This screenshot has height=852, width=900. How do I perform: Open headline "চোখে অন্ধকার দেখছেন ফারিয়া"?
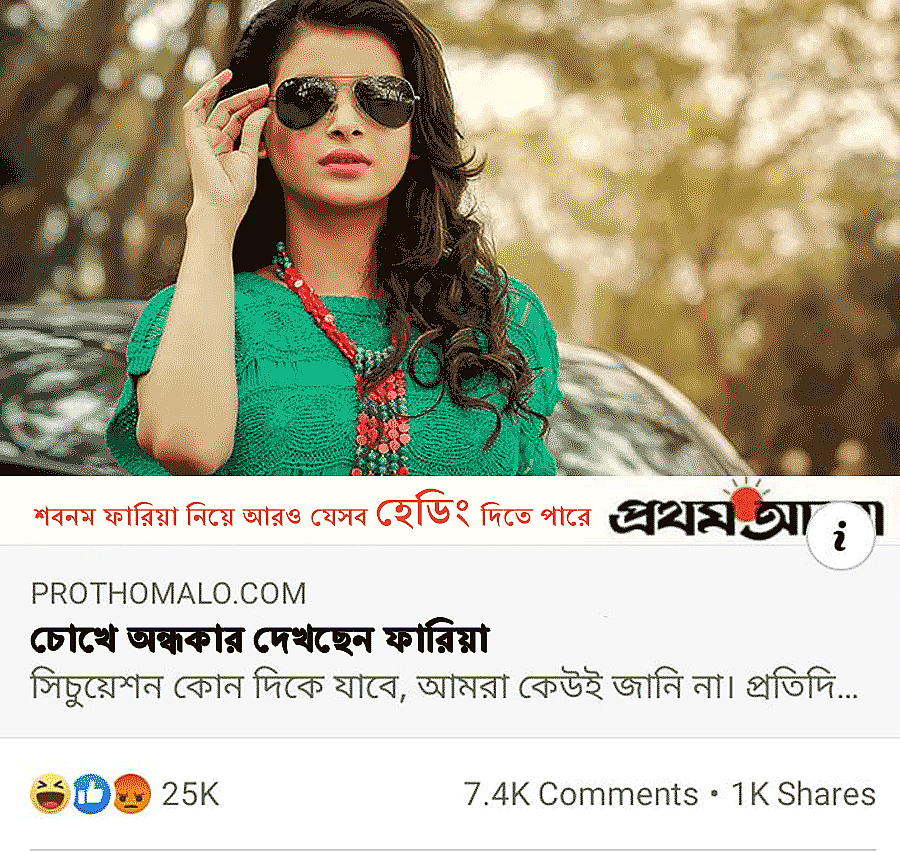click(260, 639)
